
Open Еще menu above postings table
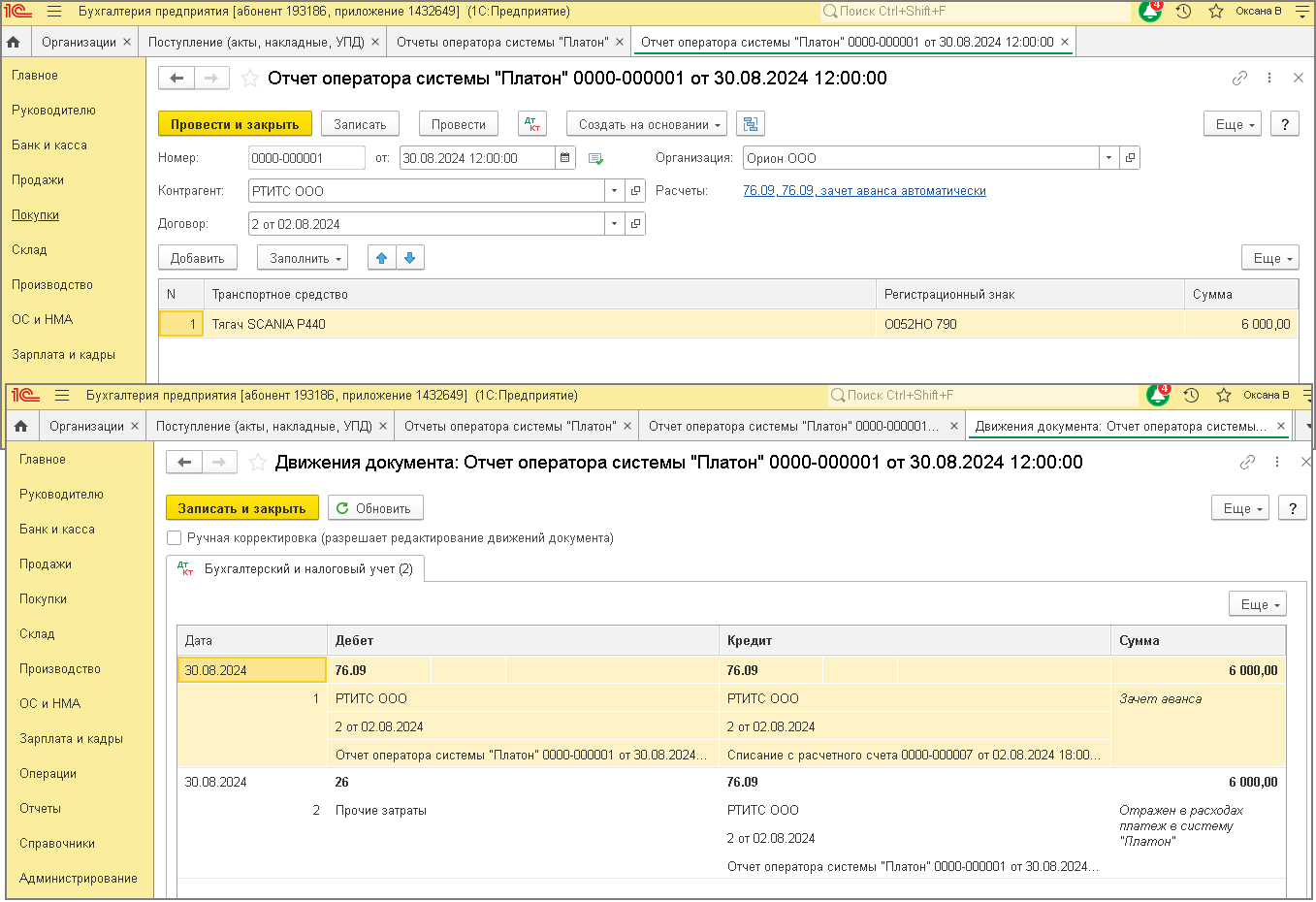pos(1258,604)
